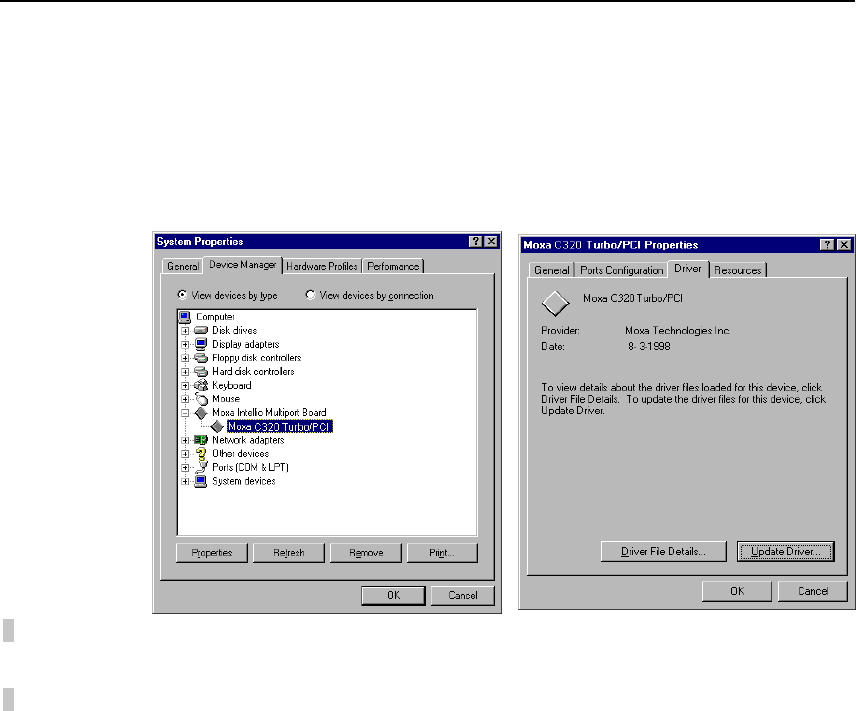Select the System devices label
Image resolution: width=856 pixels, height=711 pixels.
(243, 481)
